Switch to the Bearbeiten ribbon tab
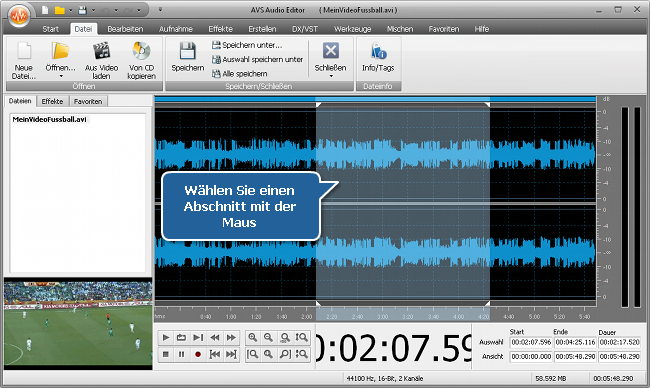The image size is (650, 388). point(125,29)
